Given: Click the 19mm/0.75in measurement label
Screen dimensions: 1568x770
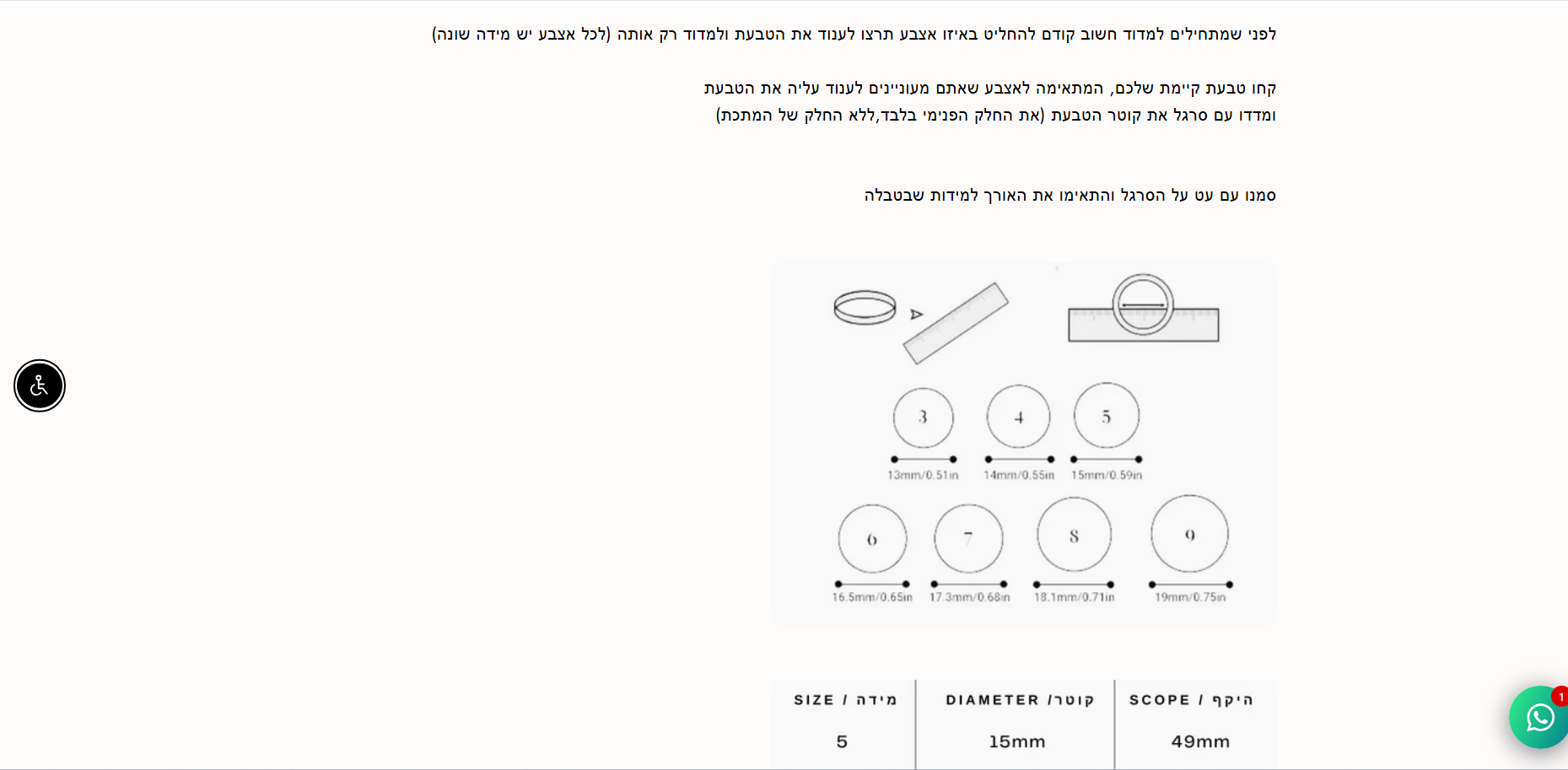Looking at the screenshot, I should pos(1190,597).
